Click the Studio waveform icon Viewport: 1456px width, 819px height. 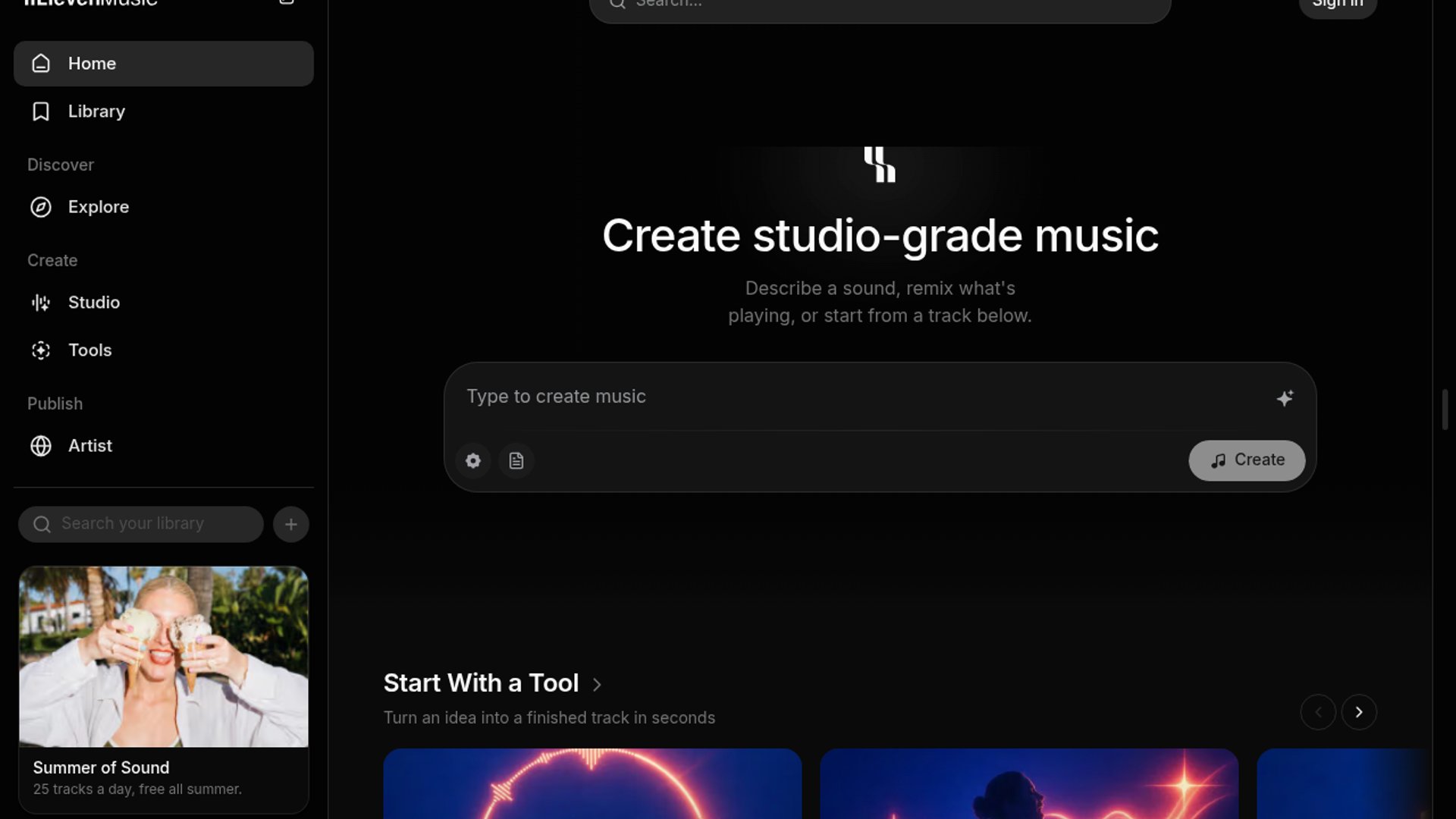pos(41,303)
